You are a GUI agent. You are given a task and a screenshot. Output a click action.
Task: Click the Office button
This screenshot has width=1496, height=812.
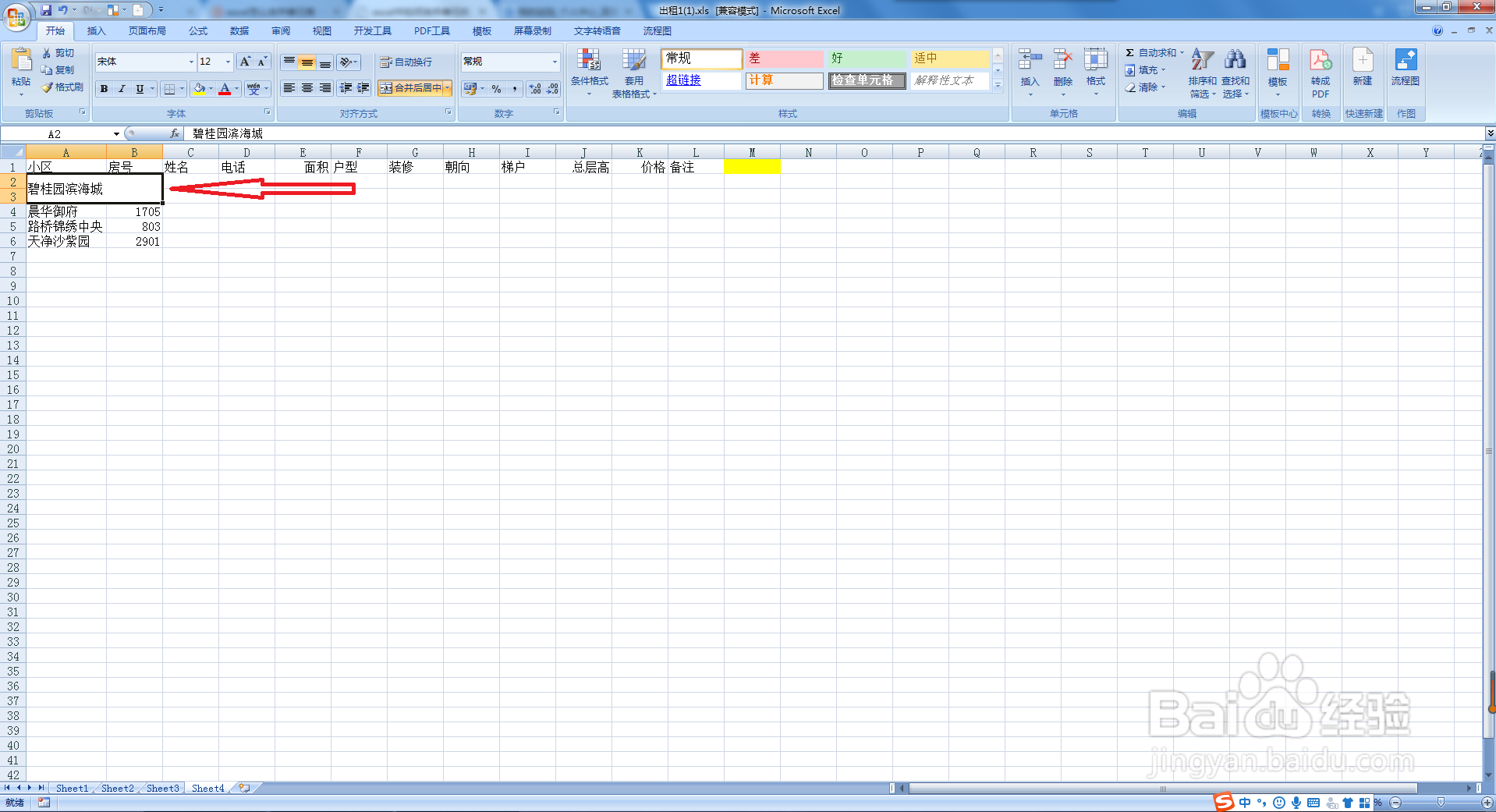point(16,16)
